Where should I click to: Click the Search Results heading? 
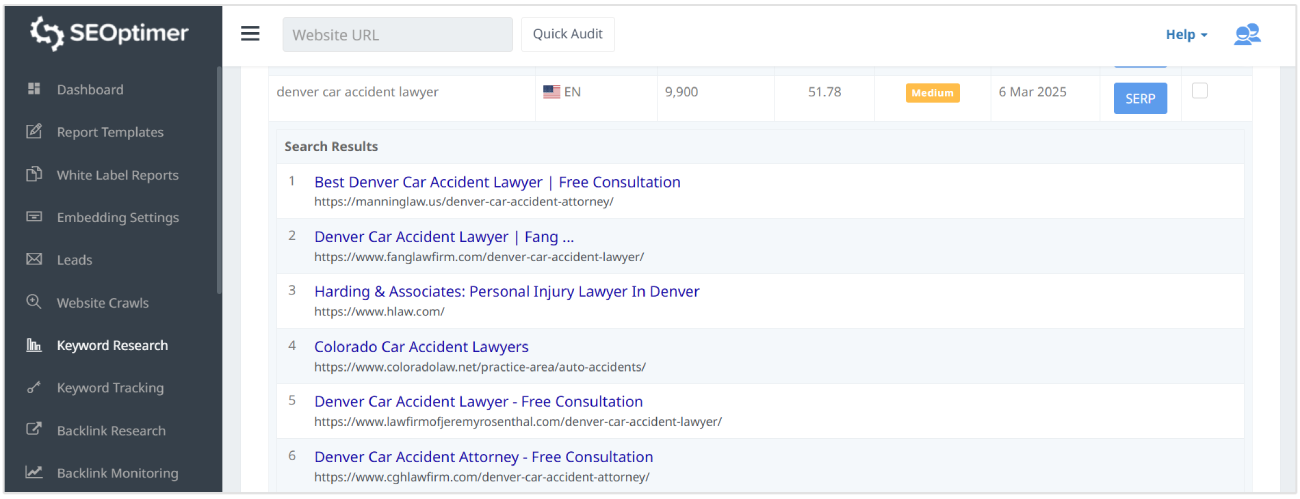click(331, 146)
